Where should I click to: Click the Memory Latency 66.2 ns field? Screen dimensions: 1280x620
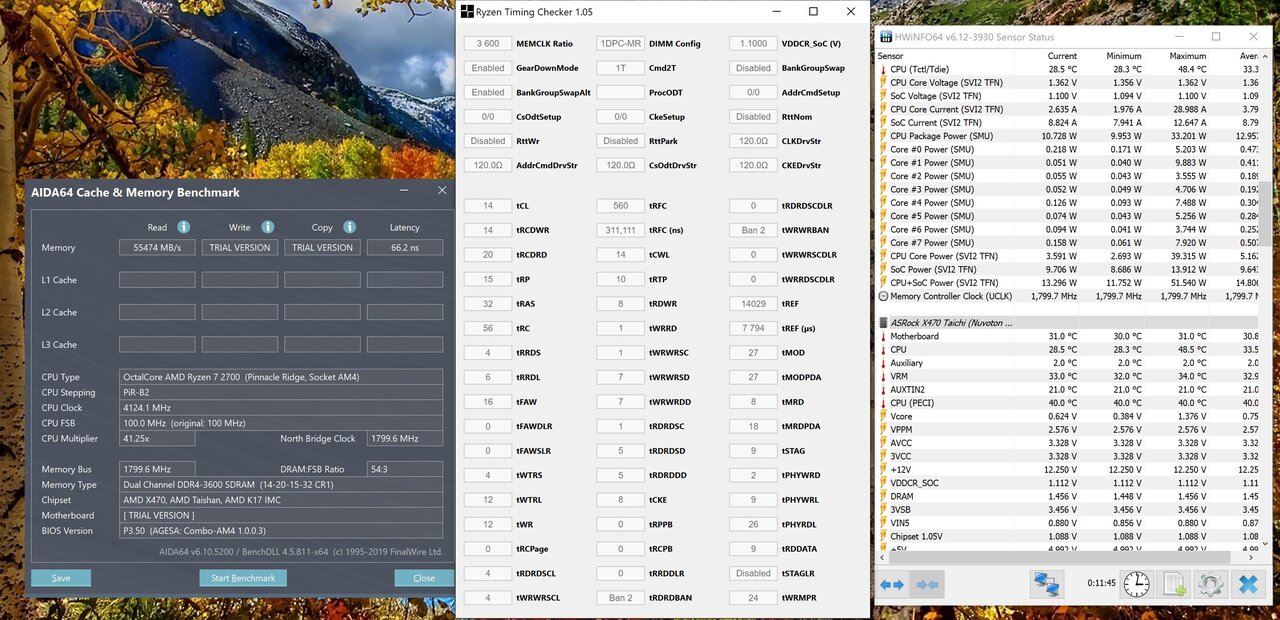[x=404, y=247]
